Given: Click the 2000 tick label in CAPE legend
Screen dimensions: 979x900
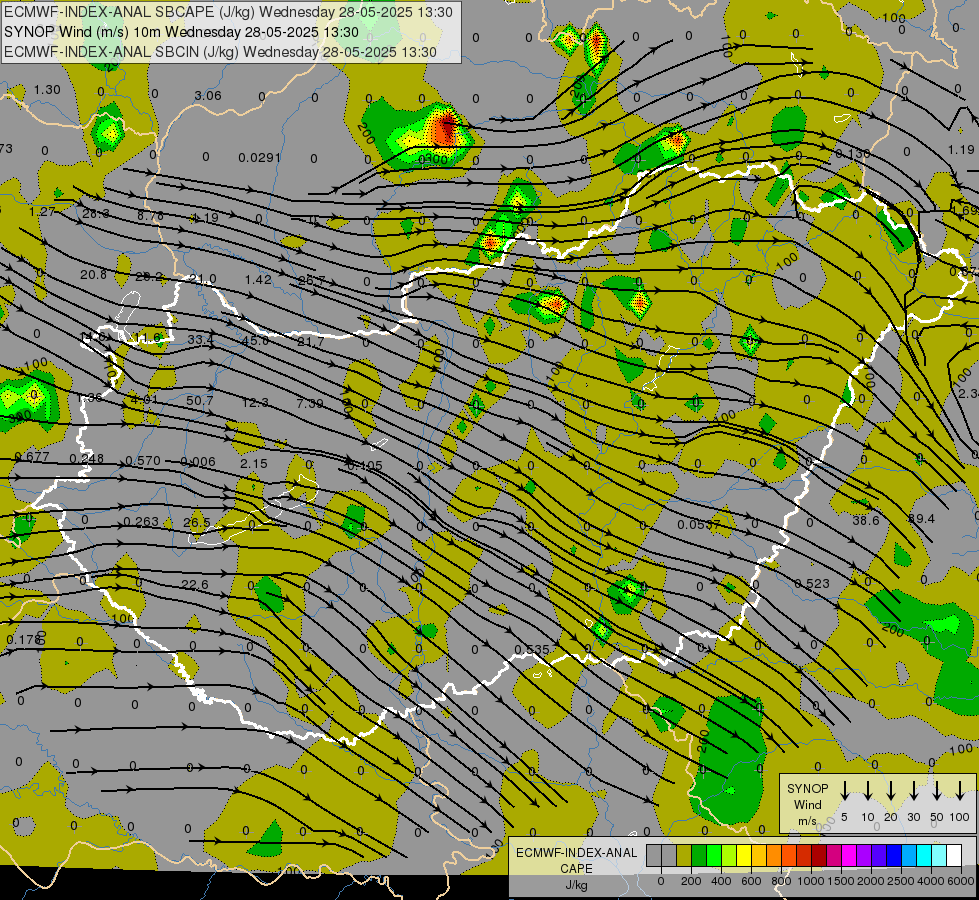Looking at the screenshot, I should pyautogui.click(x=871, y=881).
